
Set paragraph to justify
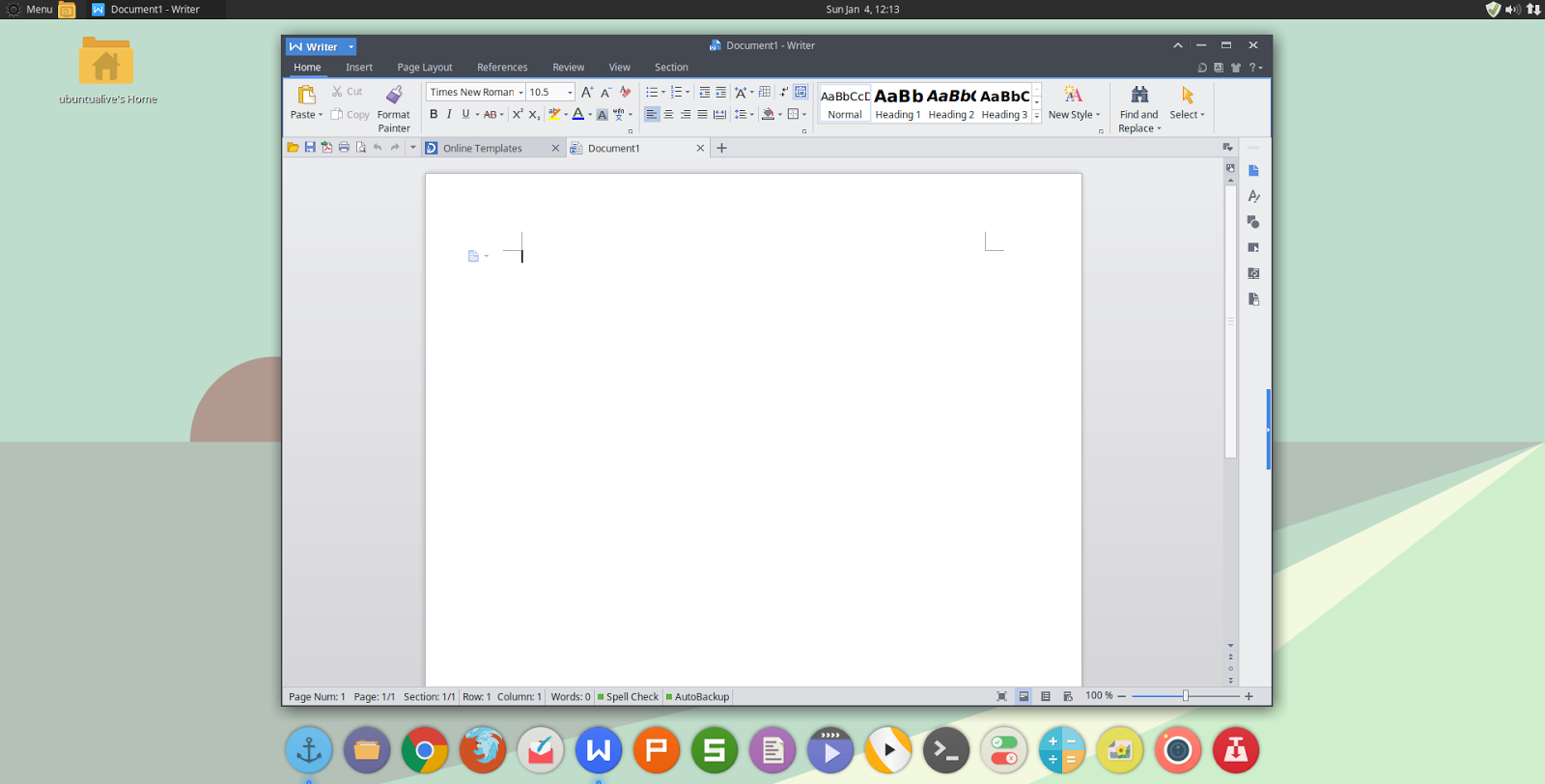702,114
